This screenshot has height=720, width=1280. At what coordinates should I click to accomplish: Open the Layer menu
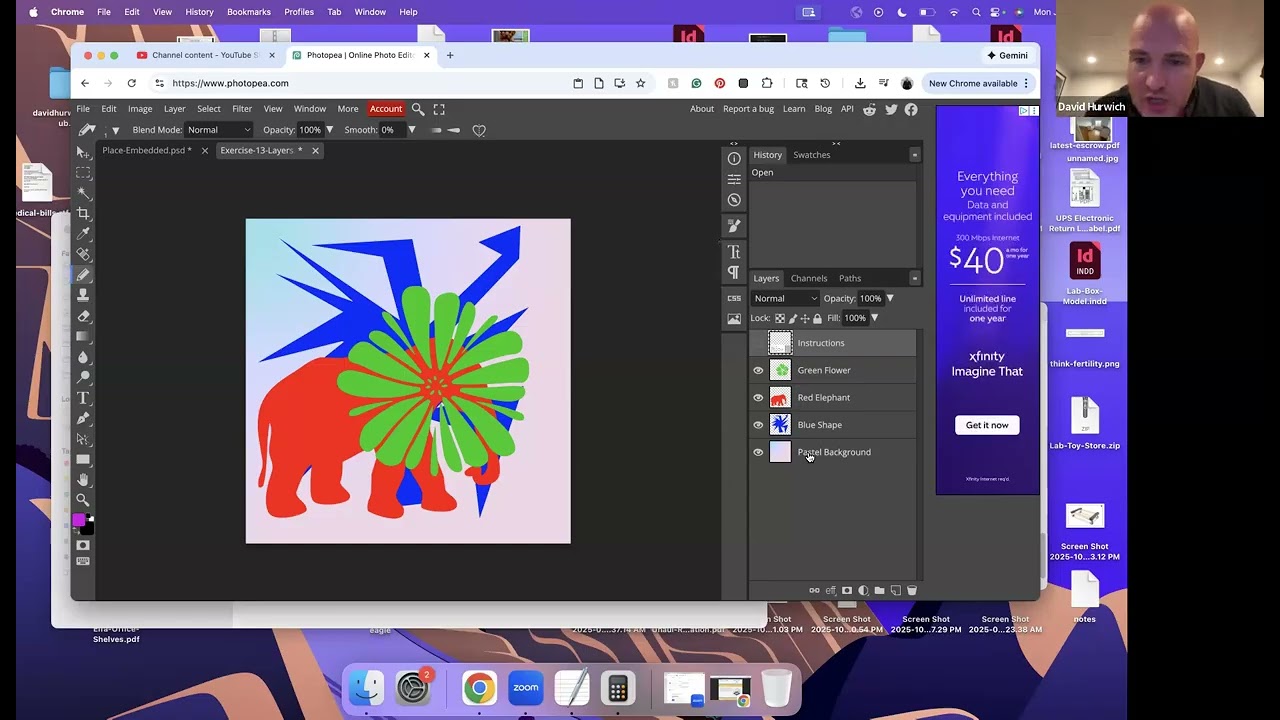coord(174,109)
